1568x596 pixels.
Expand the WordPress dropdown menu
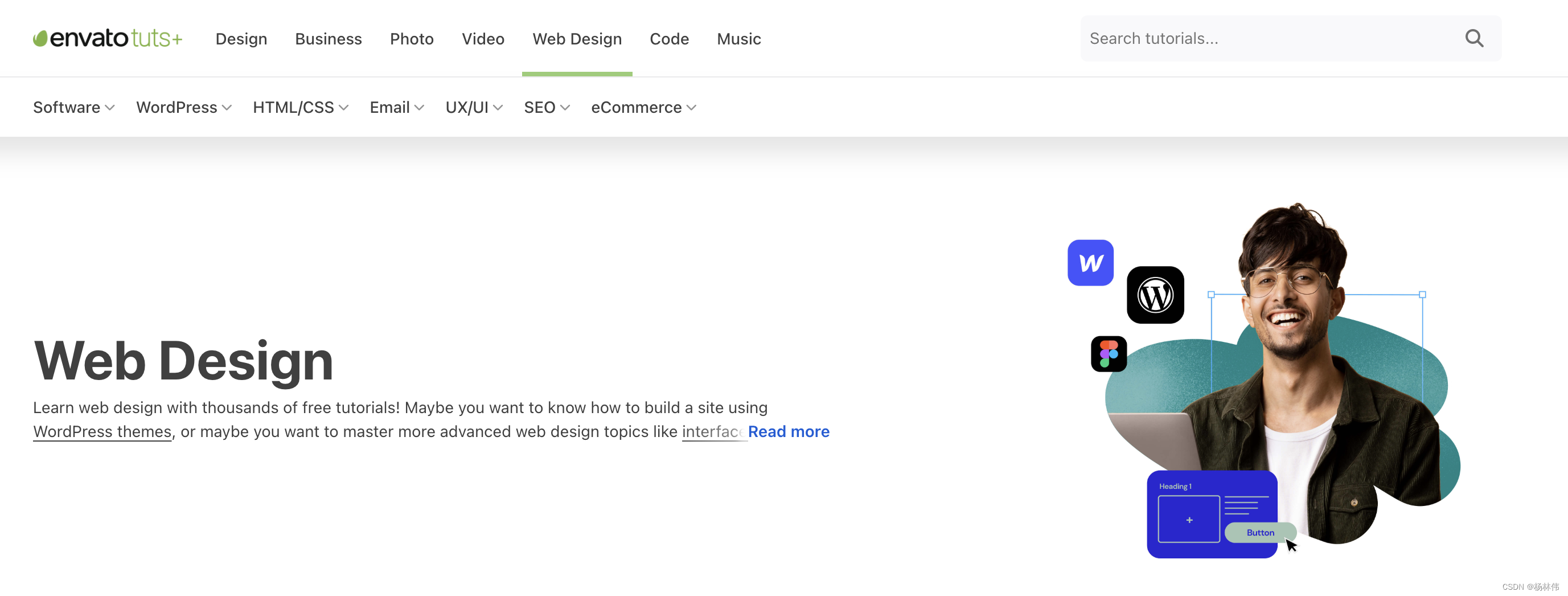tap(184, 107)
